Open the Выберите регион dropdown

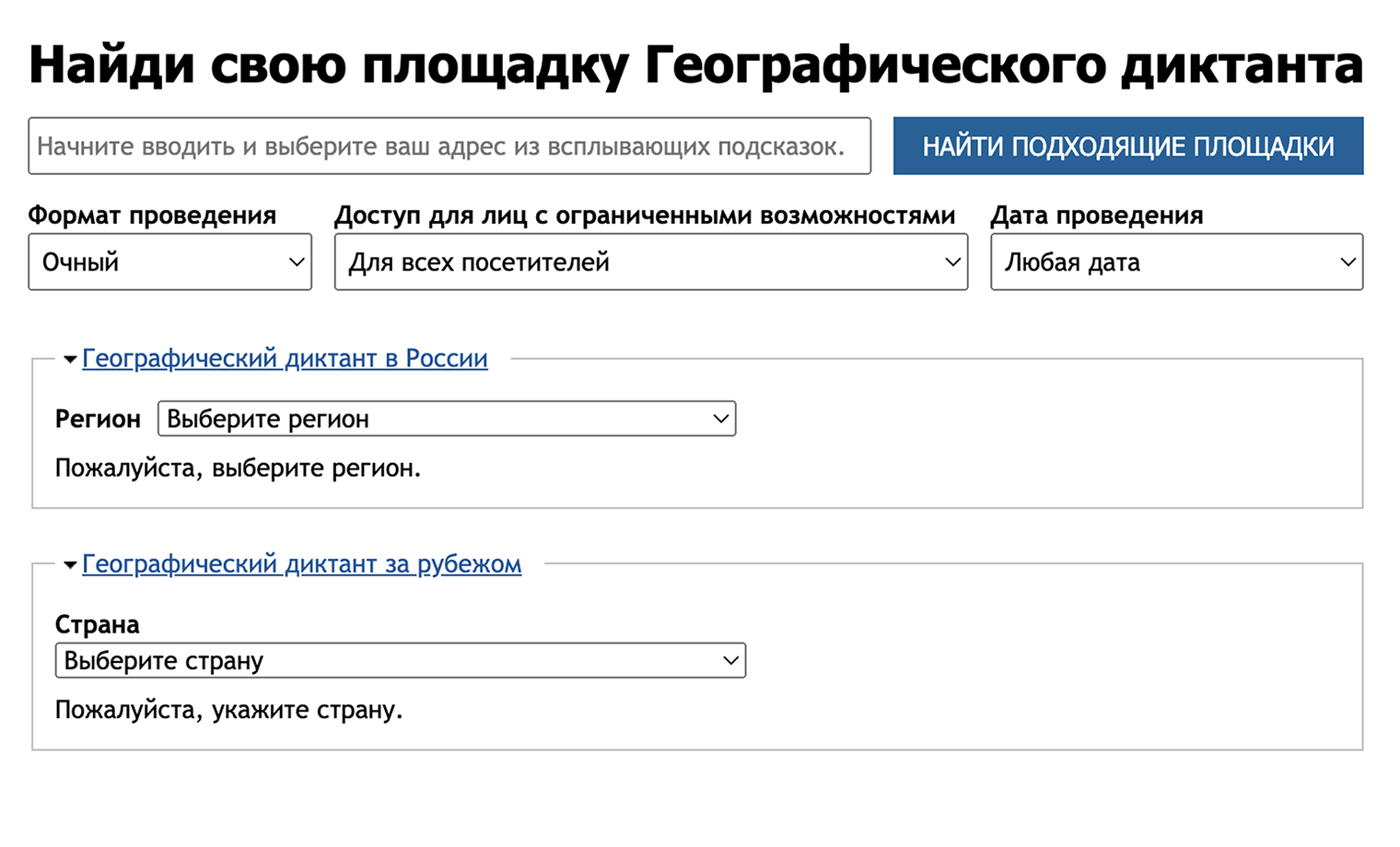pyautogui.click(x=447, y=419)
